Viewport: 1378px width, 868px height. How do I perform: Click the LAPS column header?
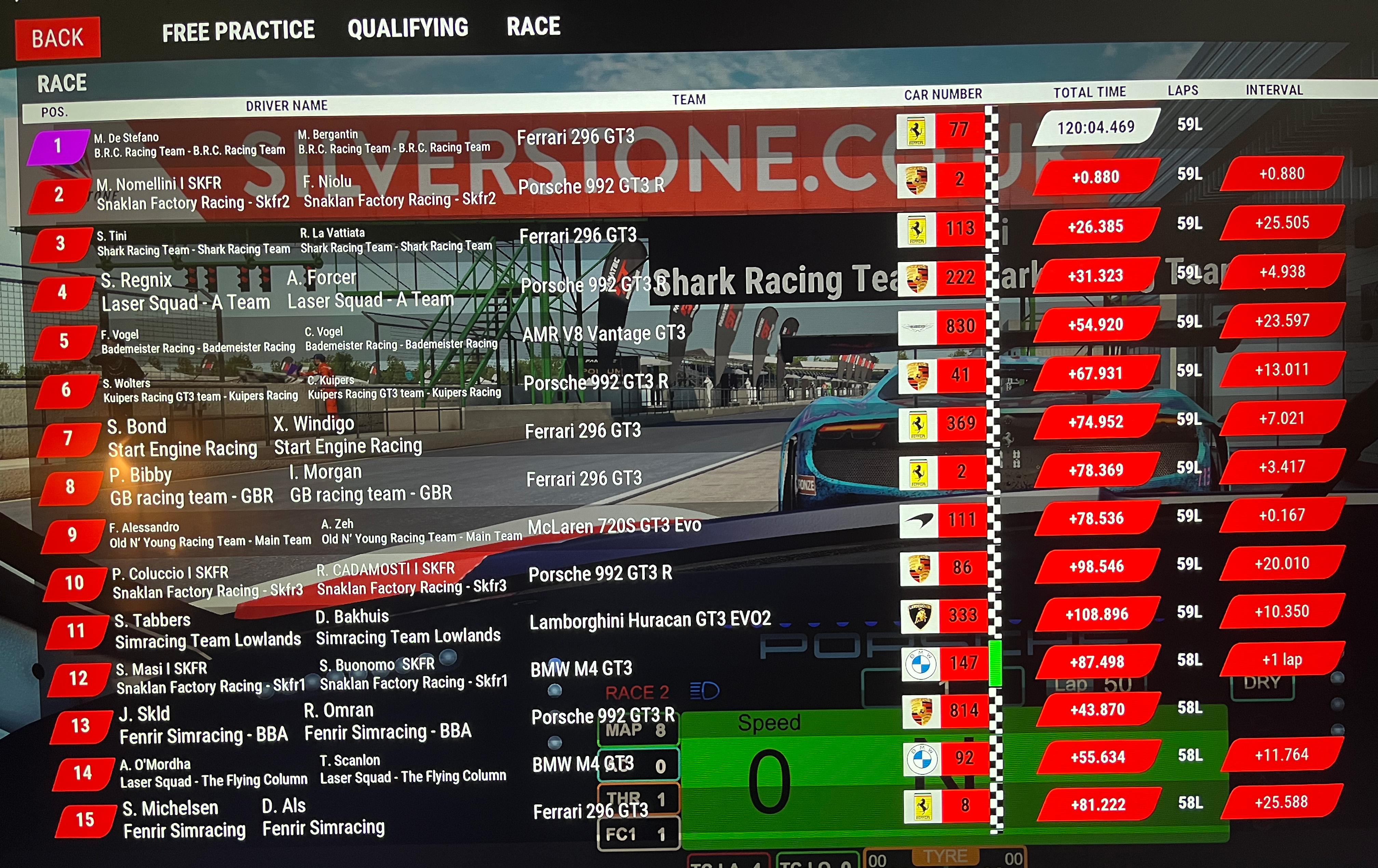[1183, 90]
